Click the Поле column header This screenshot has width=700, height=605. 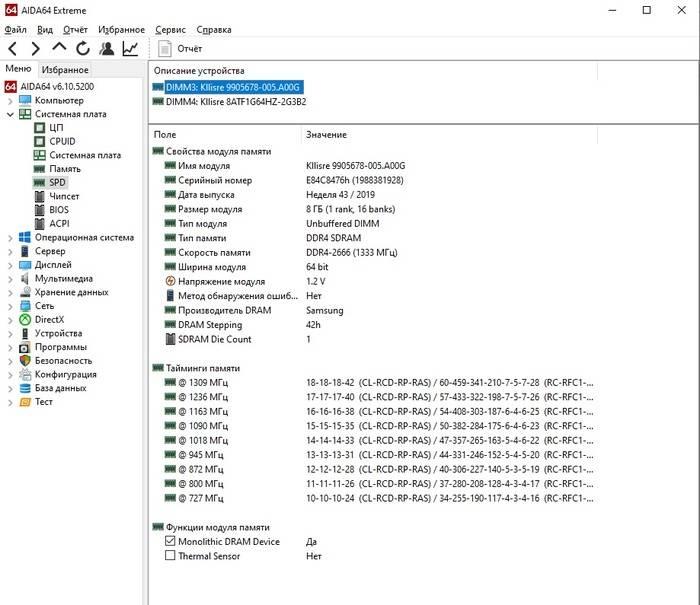tap(225, 134)
